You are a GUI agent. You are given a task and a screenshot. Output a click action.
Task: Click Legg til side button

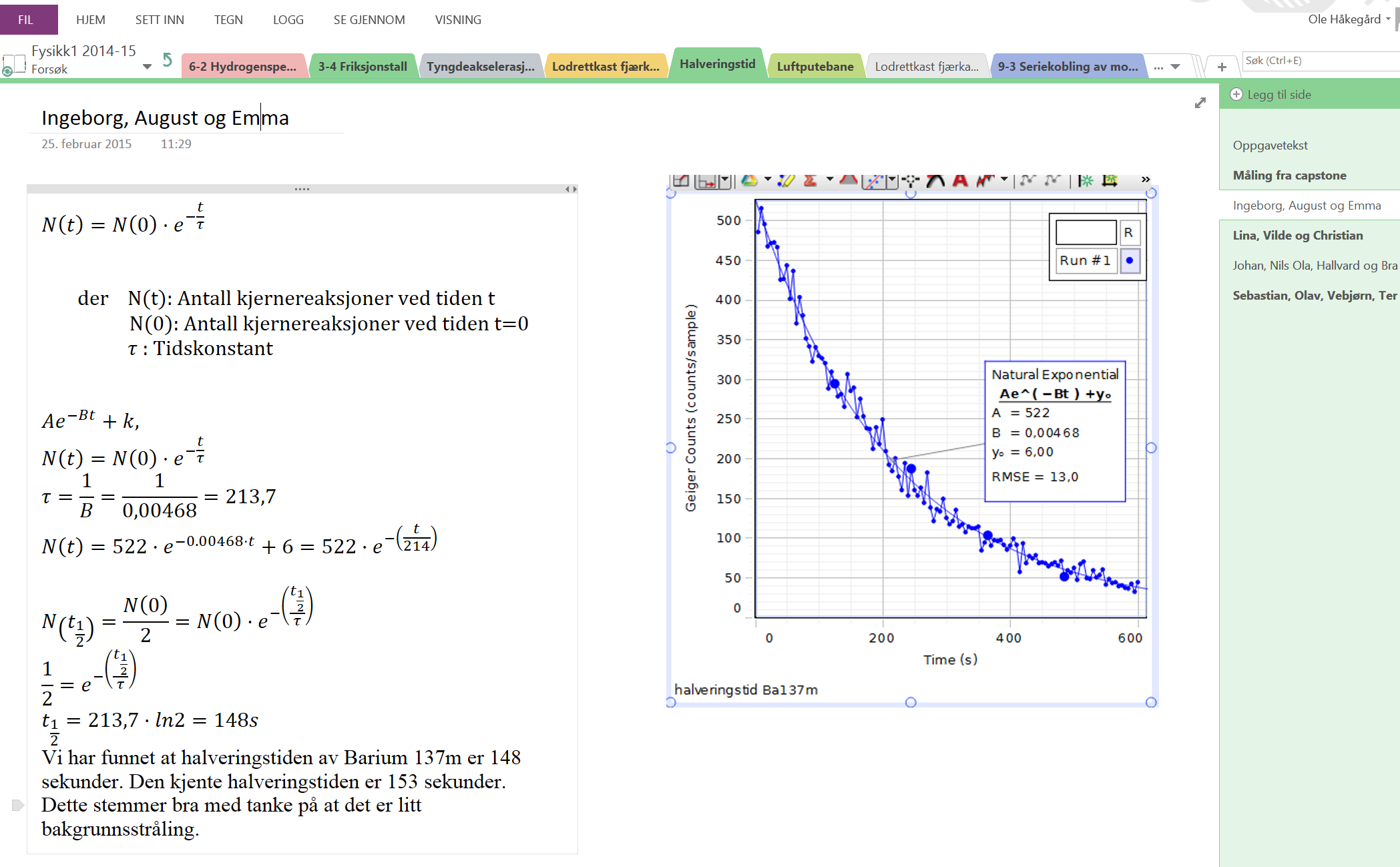tap(1271, 94)
